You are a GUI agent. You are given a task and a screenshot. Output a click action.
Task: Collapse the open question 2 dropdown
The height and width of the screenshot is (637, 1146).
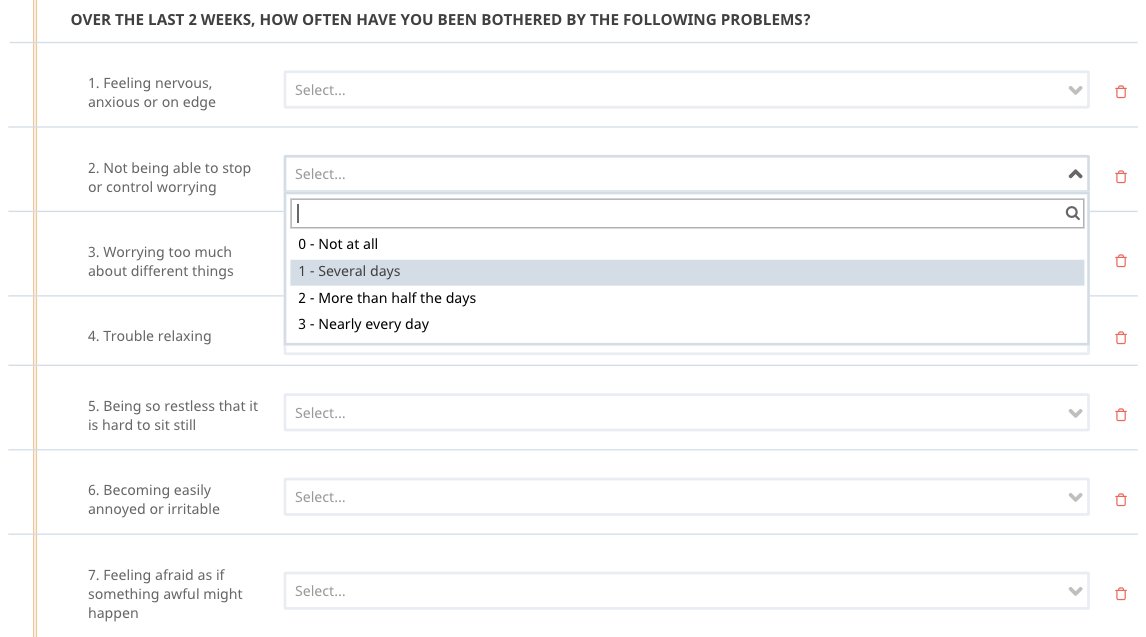click(1075, 174)
